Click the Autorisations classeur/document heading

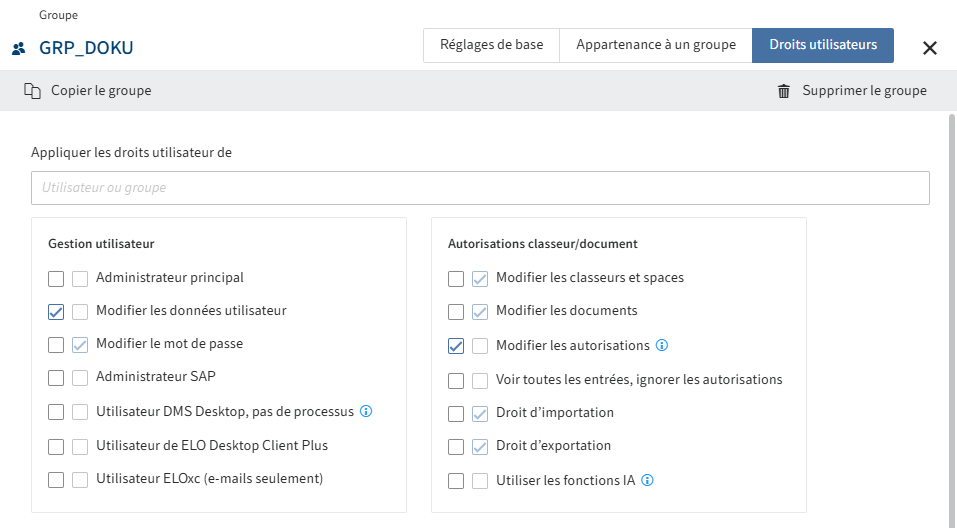click(543, 244)
